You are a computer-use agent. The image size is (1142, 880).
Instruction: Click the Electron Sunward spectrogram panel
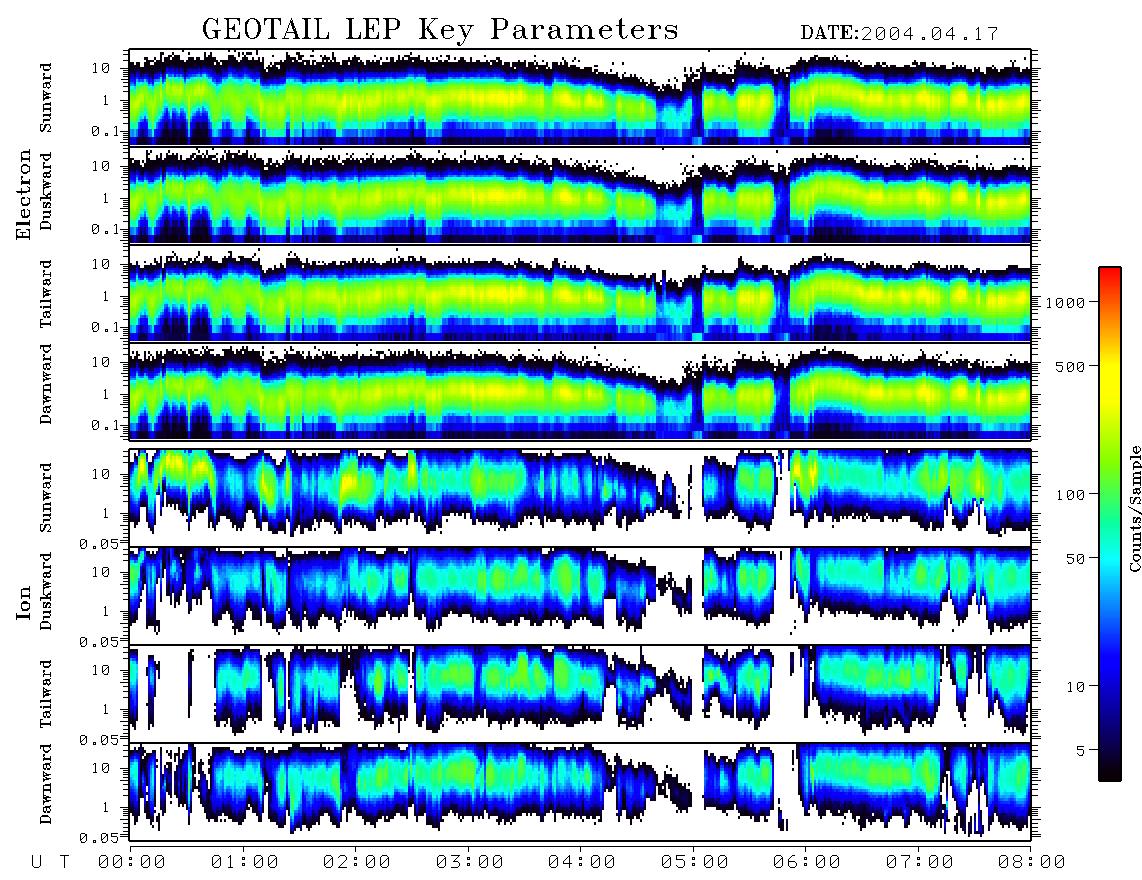coord(580,97)
